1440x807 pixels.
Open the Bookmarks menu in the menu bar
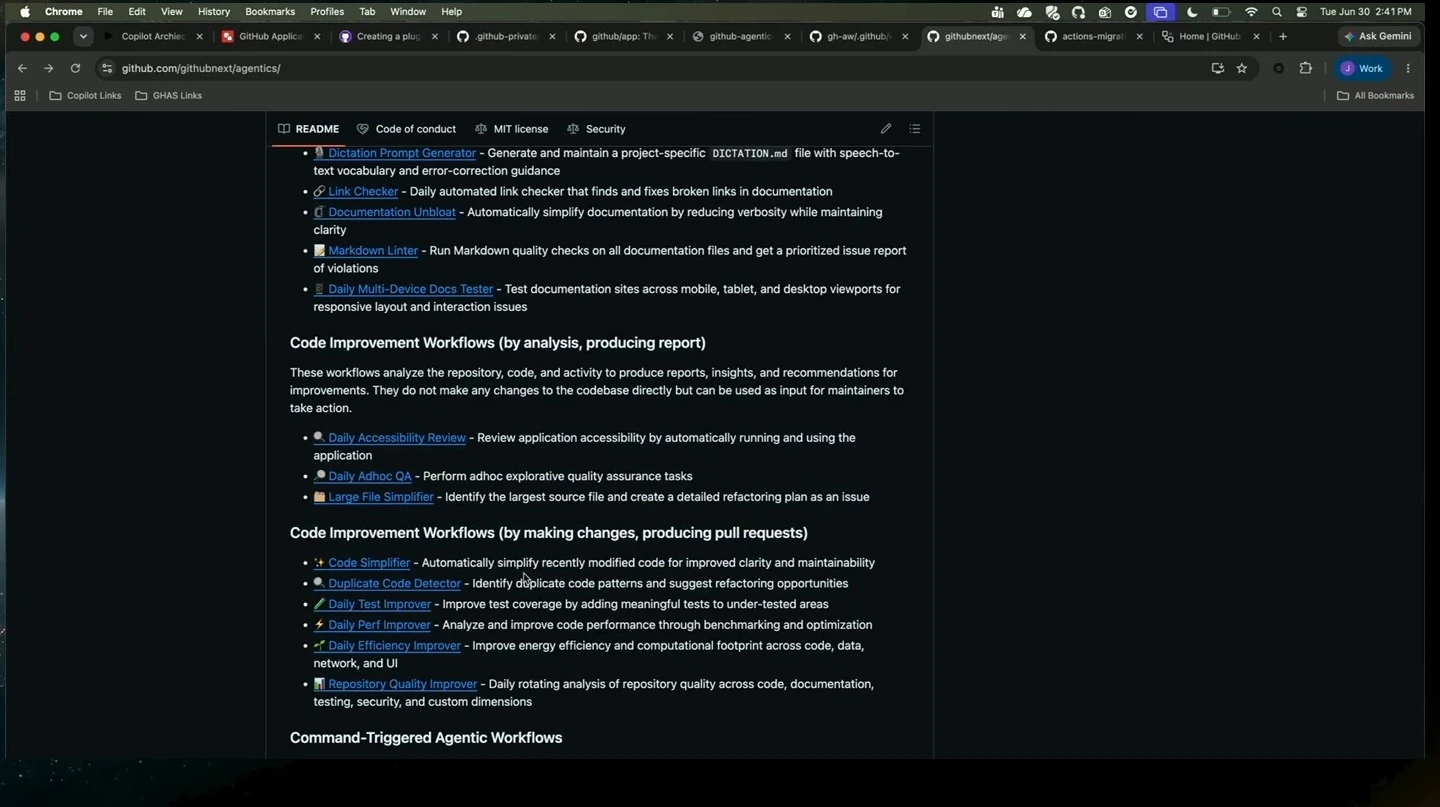click(x=270, y=12)
